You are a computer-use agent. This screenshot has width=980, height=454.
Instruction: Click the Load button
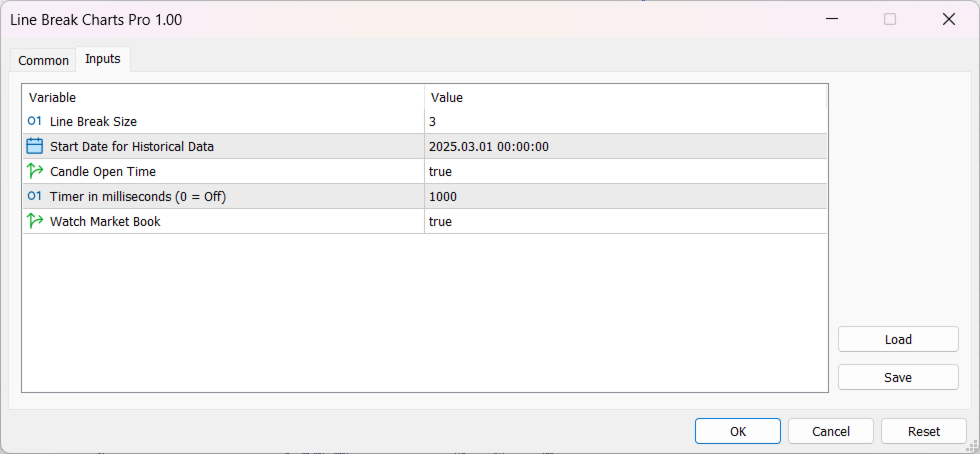[898, 340]
